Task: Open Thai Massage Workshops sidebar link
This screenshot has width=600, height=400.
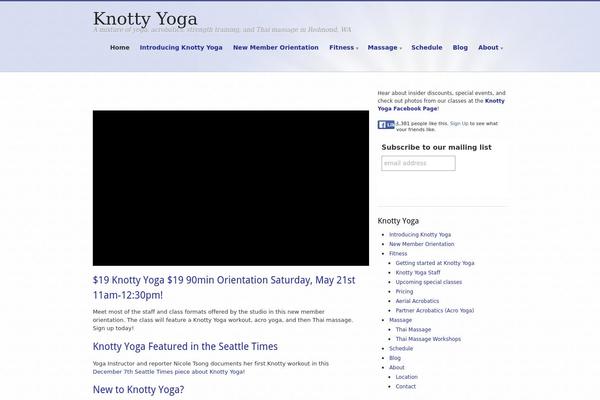Action: 428,339
